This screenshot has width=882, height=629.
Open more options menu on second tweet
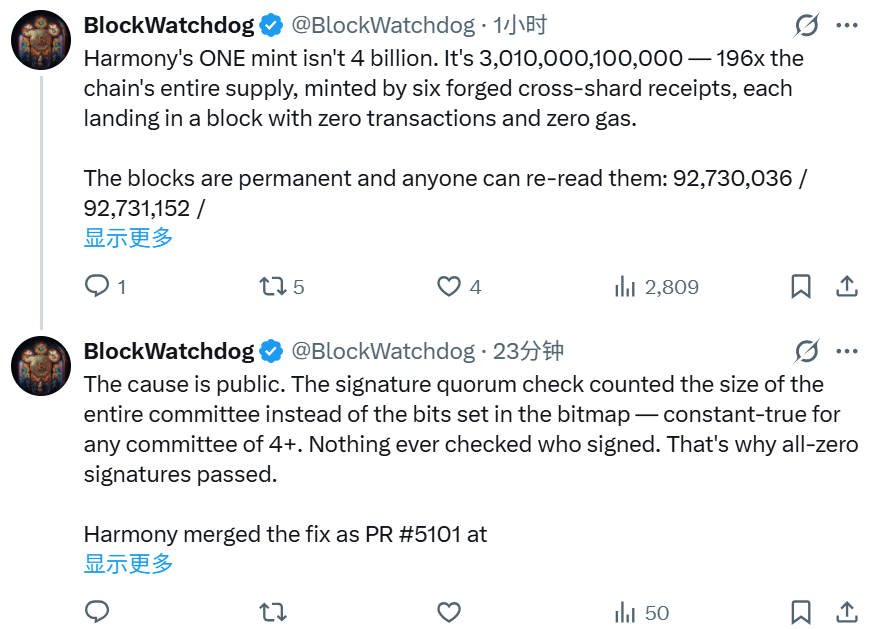(x=847, y=351)
